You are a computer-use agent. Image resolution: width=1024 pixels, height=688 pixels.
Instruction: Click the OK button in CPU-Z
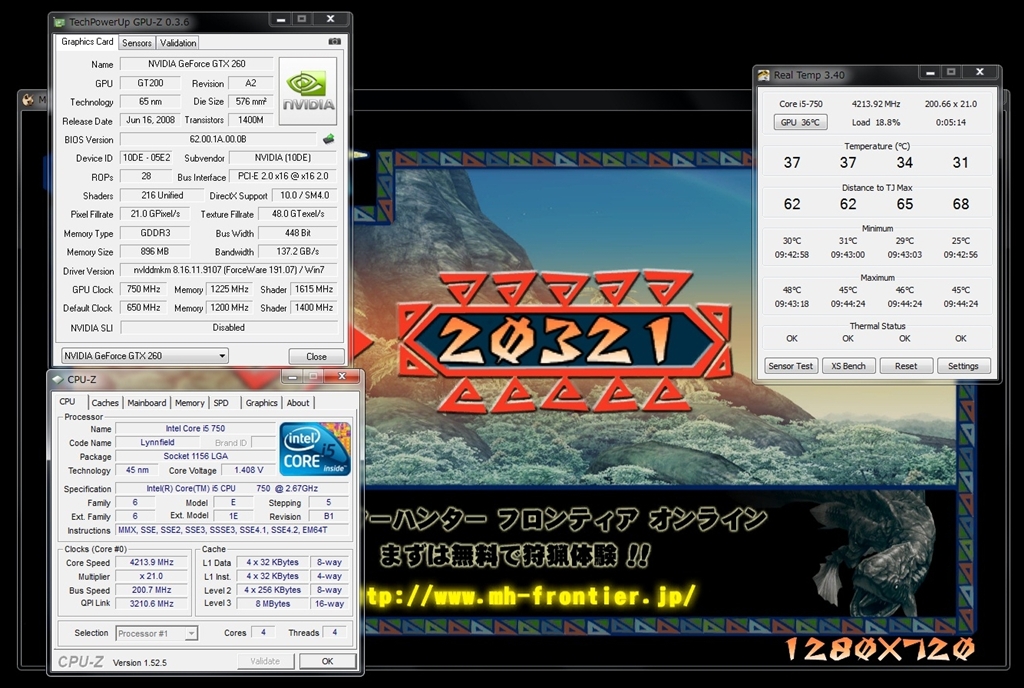[327, 661]
